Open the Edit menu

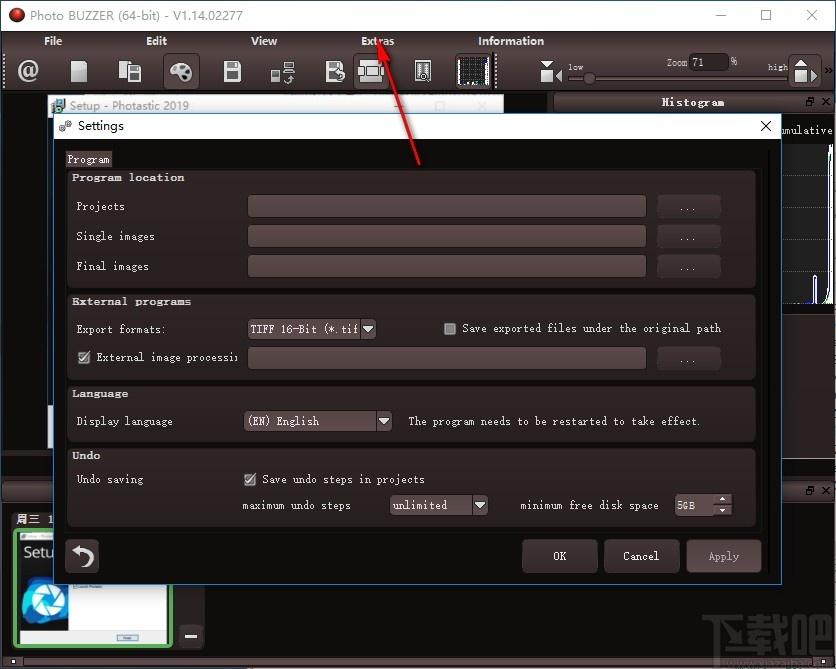[156, 41]
